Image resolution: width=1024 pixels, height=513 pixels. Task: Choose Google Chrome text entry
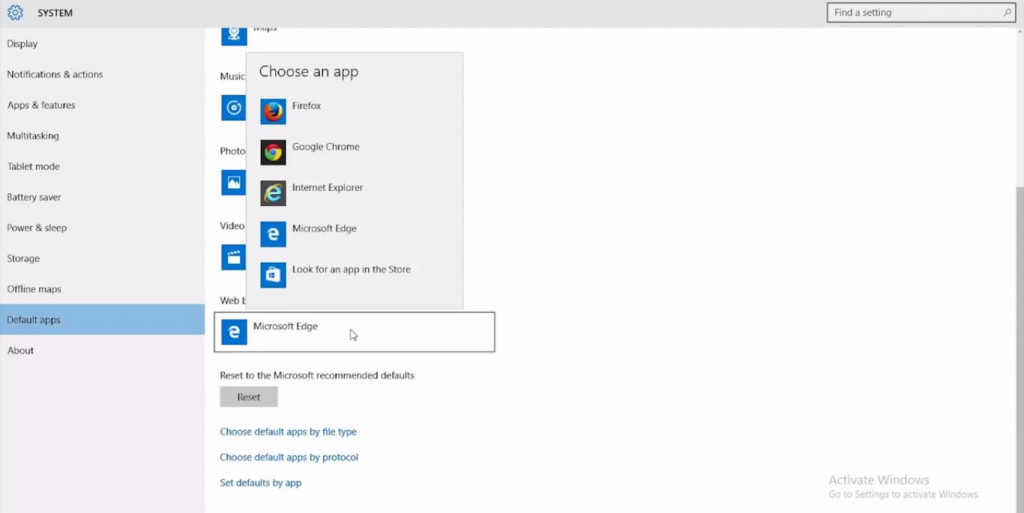(x=326, y=147)
